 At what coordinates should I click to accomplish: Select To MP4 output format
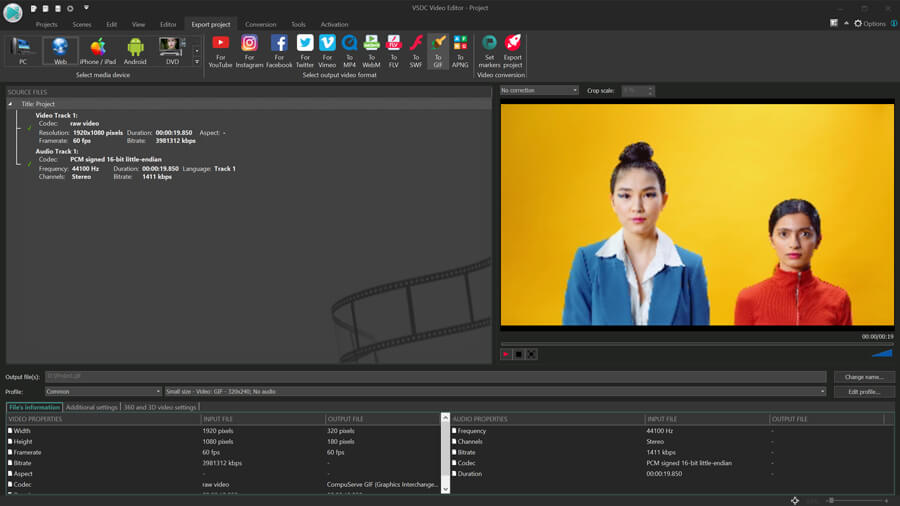(350, 51)
